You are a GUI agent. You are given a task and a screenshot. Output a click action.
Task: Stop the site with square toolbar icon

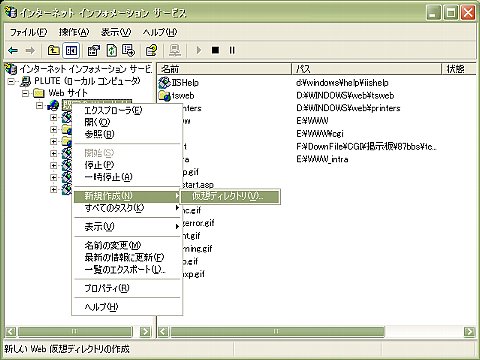point(215,50)
